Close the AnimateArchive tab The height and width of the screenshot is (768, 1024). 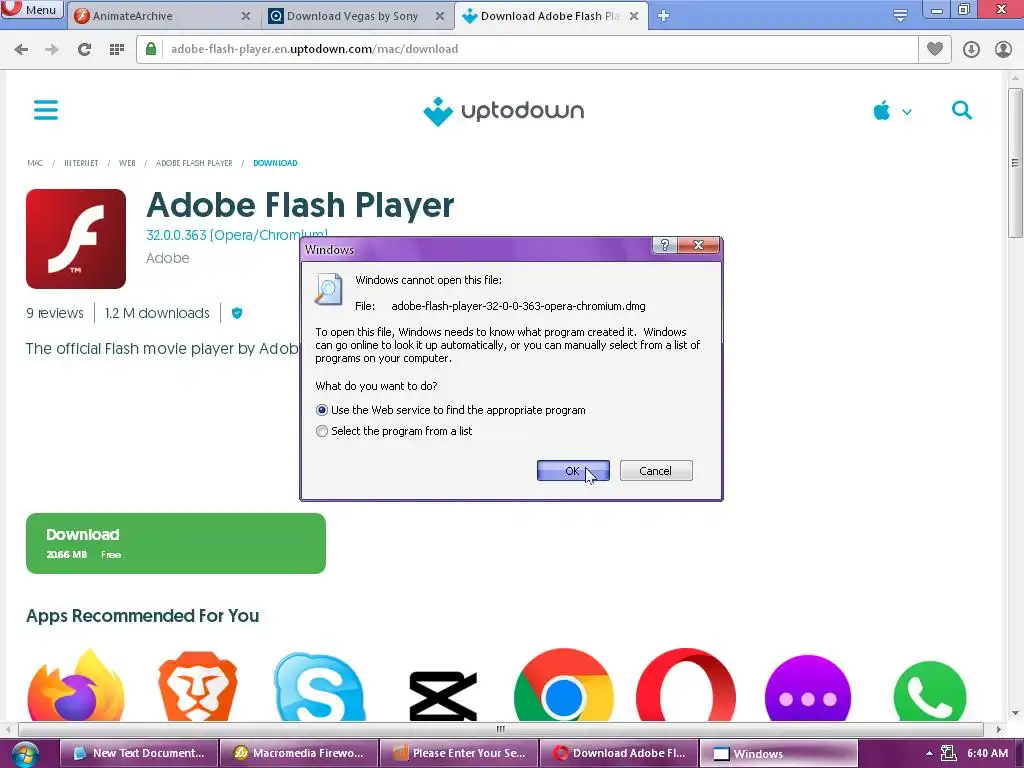pos(246,16)
